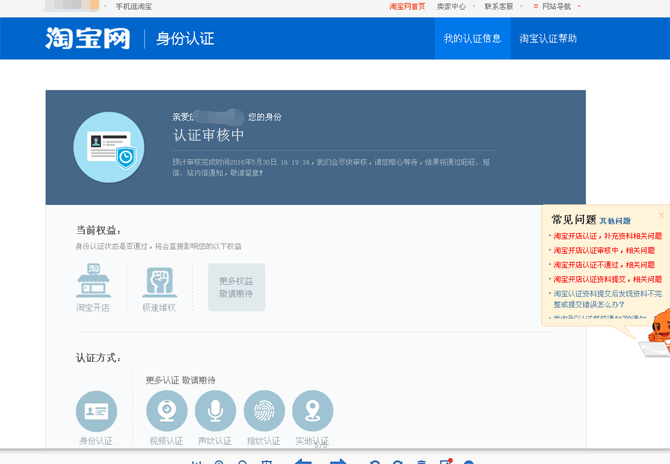Image resolution: width=670 pixels, height=464 pixels.
Task: Click the 更多认证 敬请期待 label
Action: click(180, 380)
